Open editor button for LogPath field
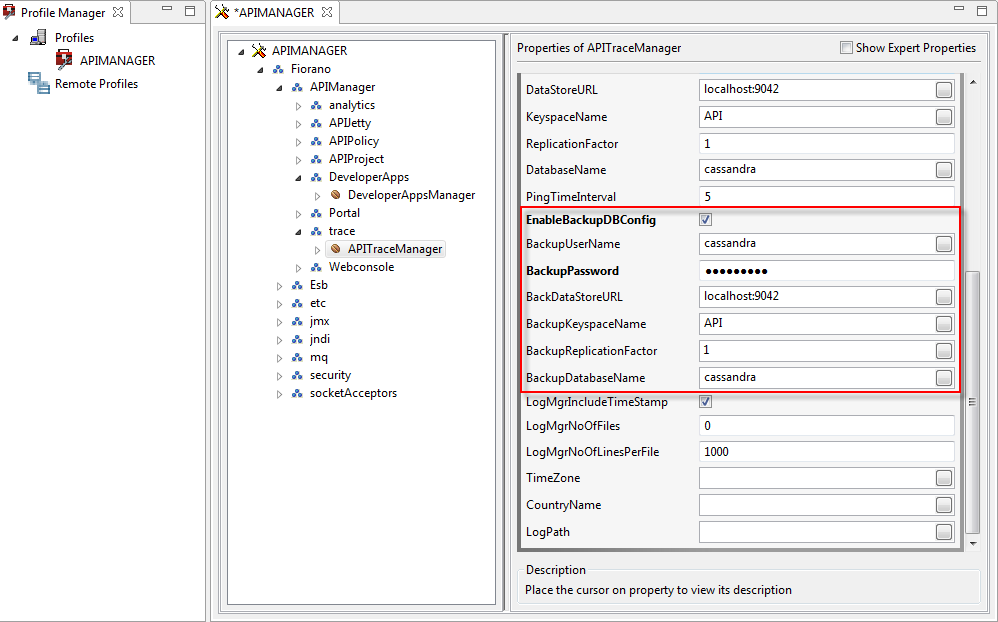The width and height of the screenshot is (998, 622). pos(944,532)
